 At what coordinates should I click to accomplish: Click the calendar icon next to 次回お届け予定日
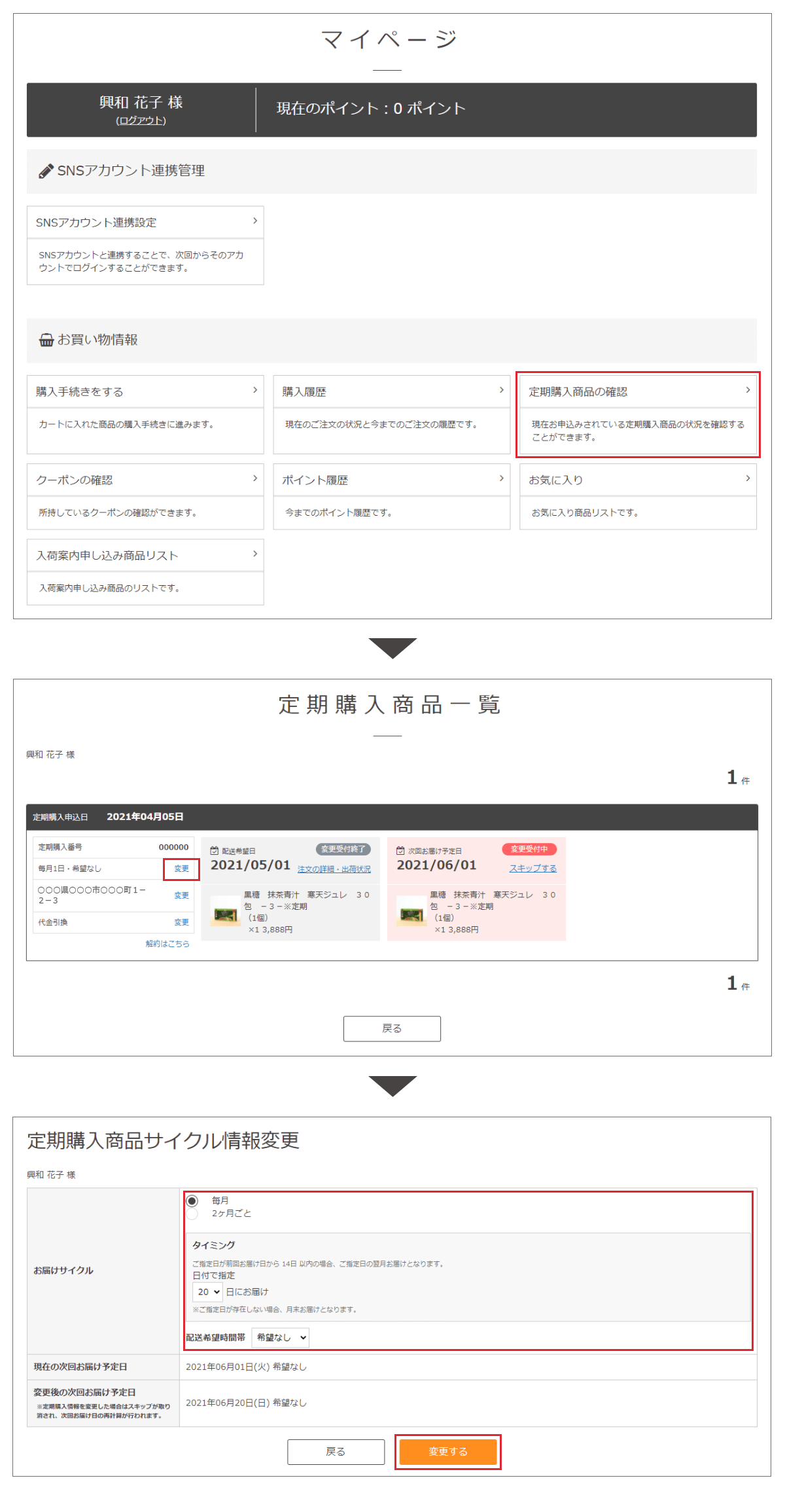tap(400, 851)
